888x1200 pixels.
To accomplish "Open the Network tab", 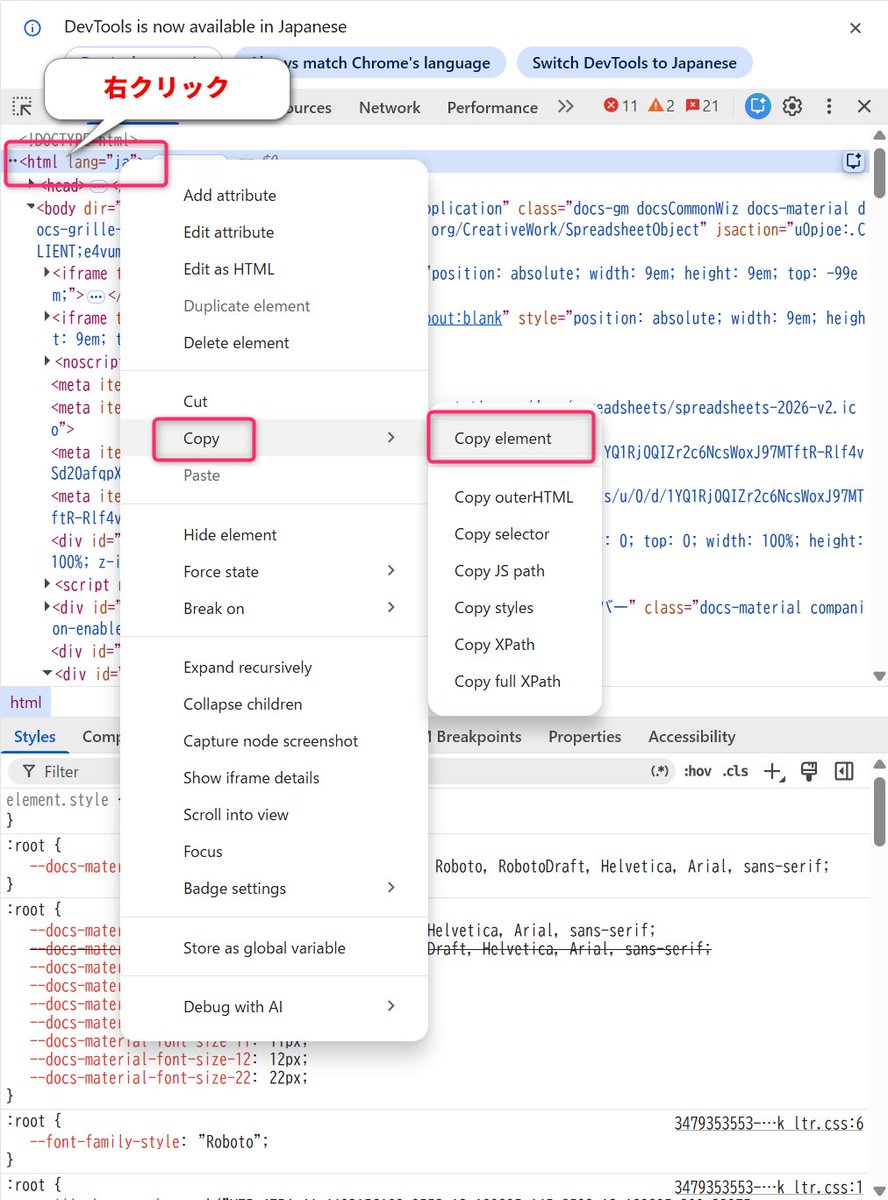I will 390,107.
